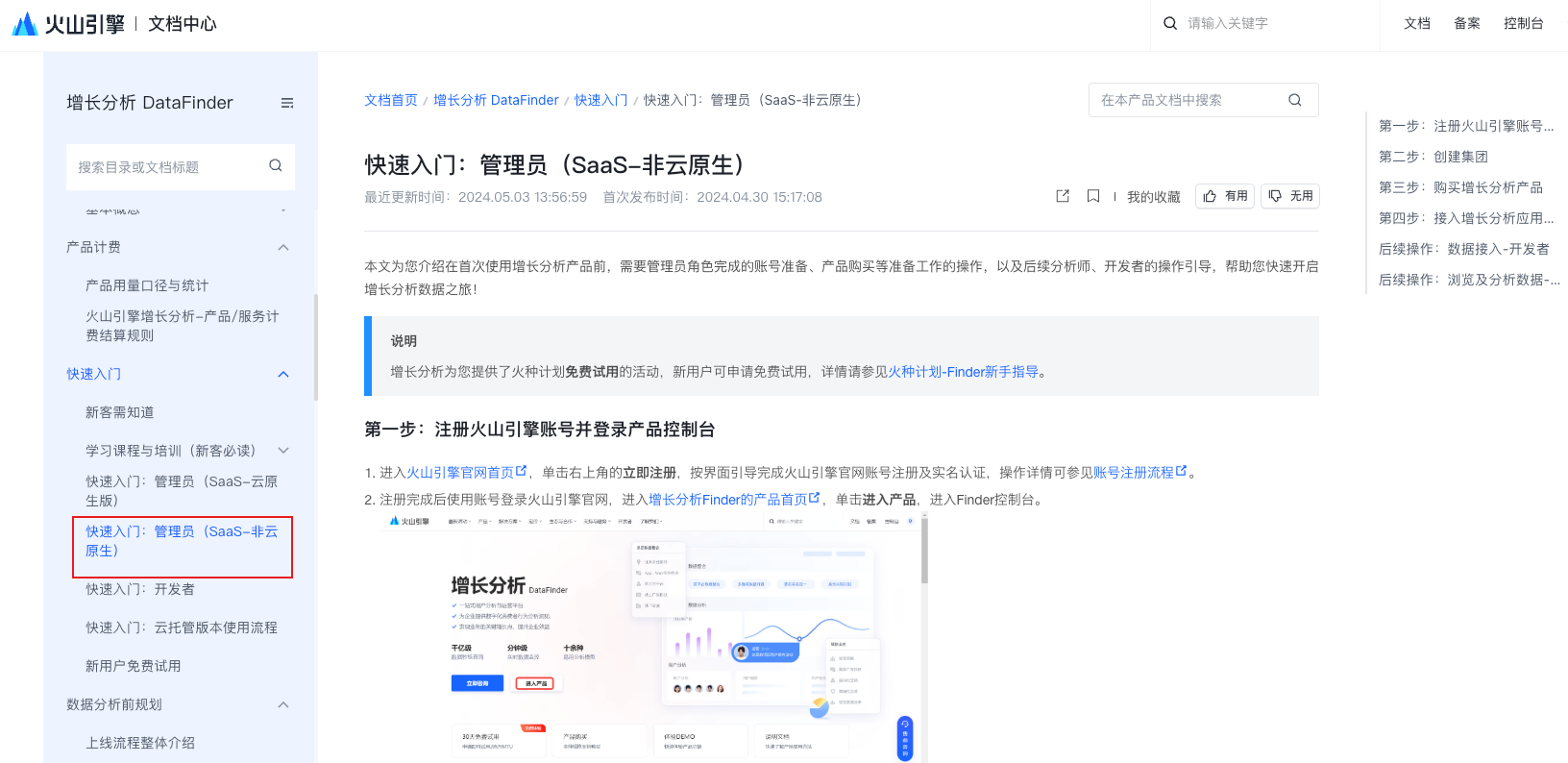This screenshot has width=1568, height=763.
Task: Select 火山引擎增长分析-产品/服务计费结算规则 item
Action: (183, 326)
